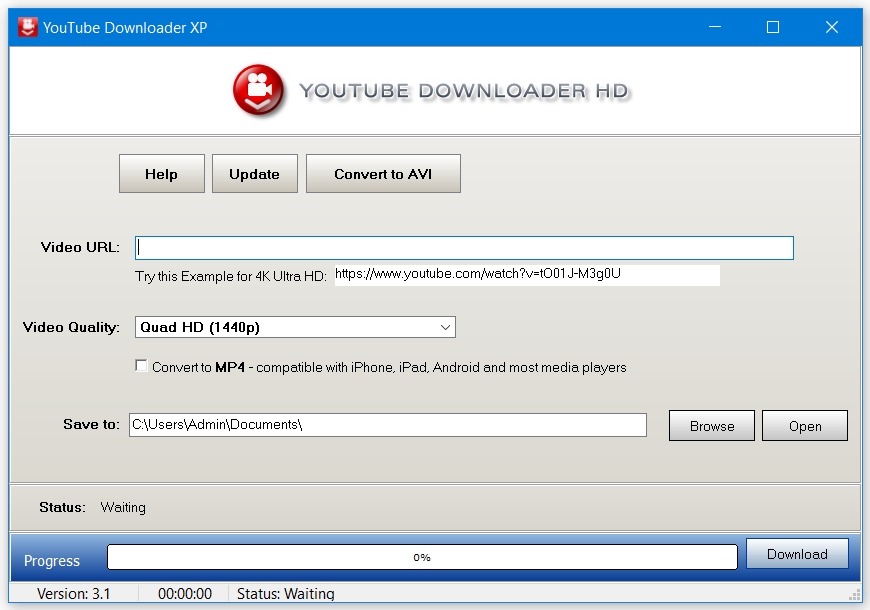The width and height of the screenshot is (870, 610).
Task: Click the YouTube Downloader app icon in title bar
Action: pyautogui.click(x=27, y=27)
